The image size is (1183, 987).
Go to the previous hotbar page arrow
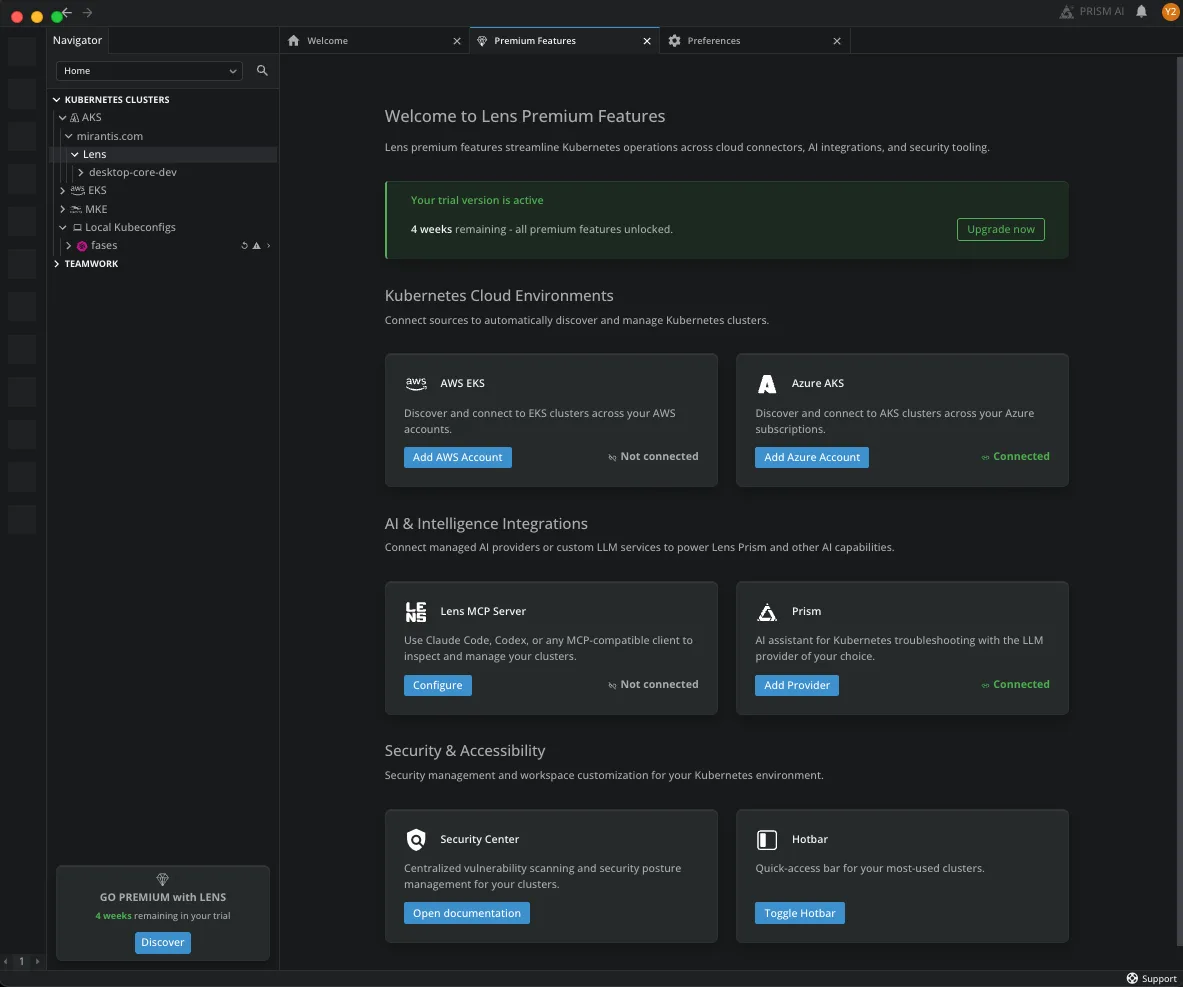[6, 961]
